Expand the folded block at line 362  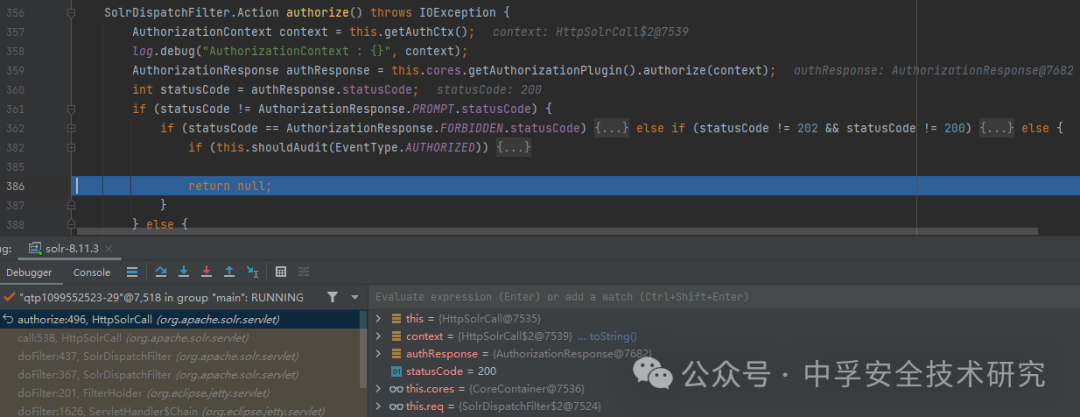tap(71, 128)
